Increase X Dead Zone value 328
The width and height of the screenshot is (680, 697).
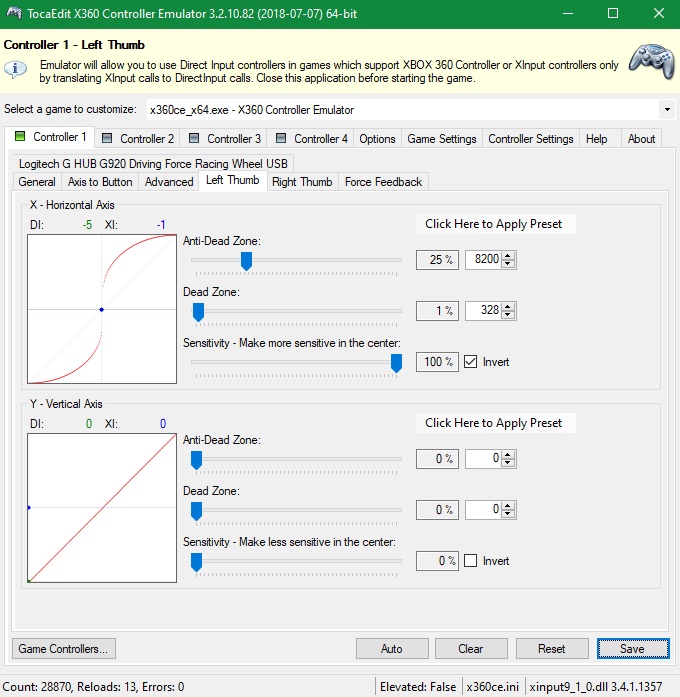508,307
